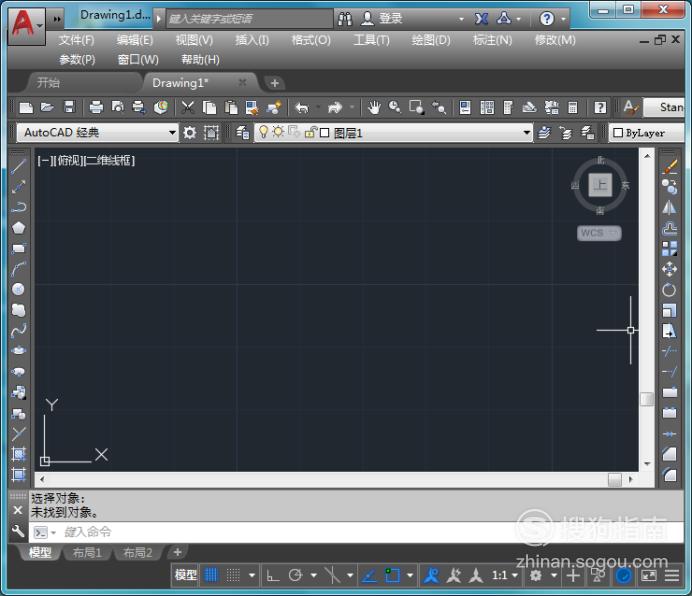Toggle 2D object snap in status bar

tap(392, 575)
